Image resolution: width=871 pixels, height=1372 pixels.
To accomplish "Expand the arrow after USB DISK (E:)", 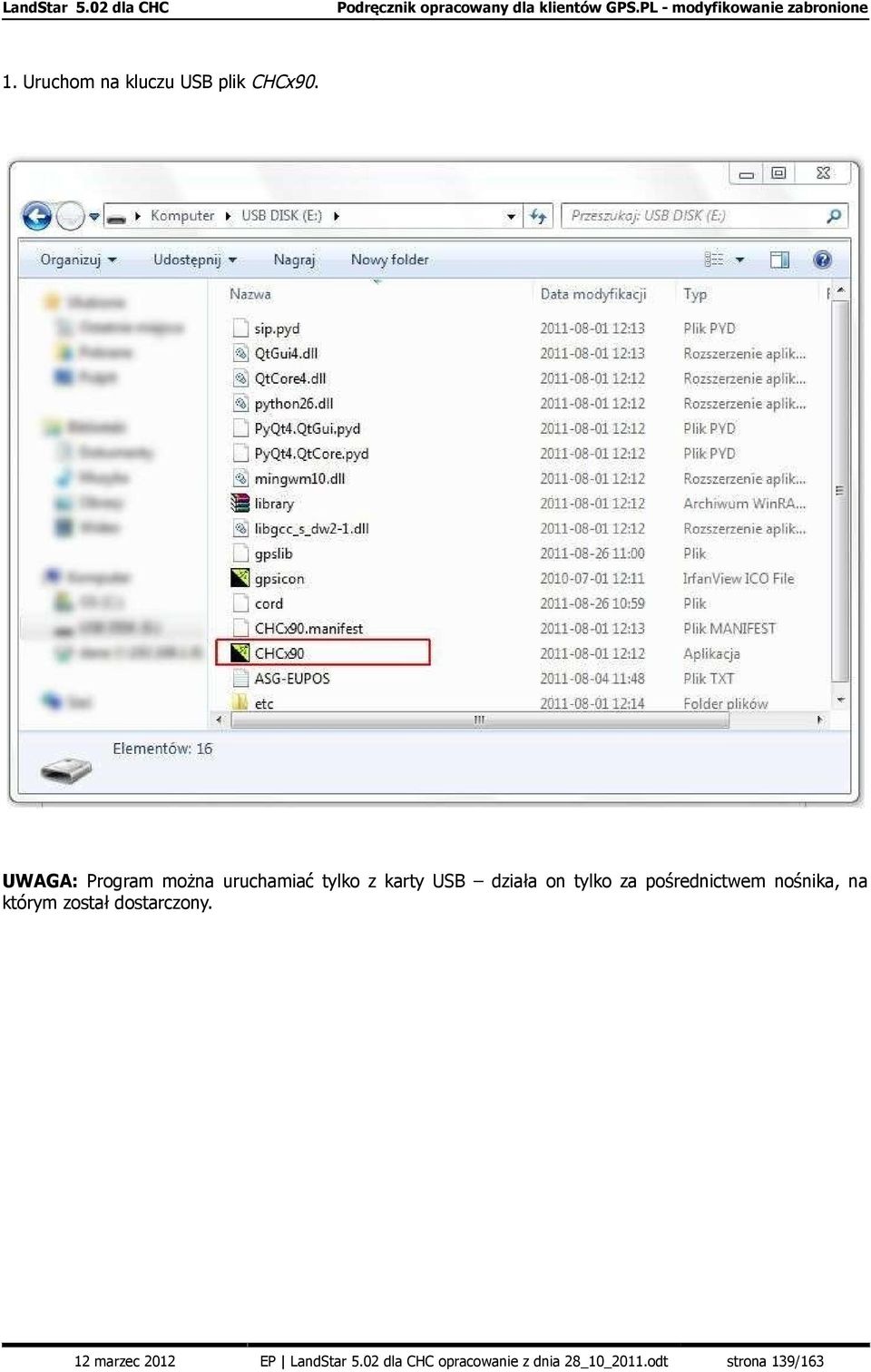I will [x=337, y=216].
